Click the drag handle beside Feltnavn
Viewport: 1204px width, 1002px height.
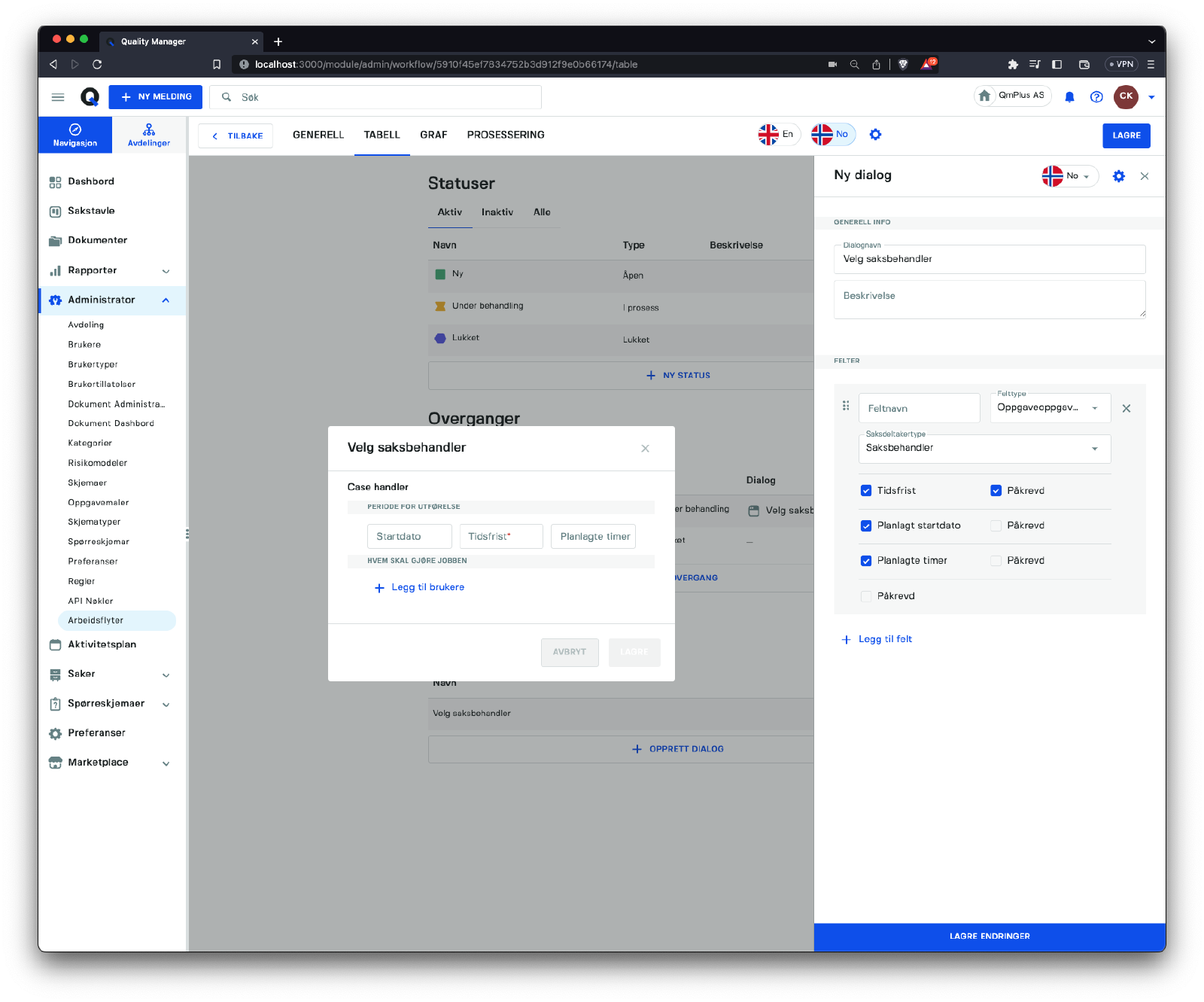(x=846, y=406)
